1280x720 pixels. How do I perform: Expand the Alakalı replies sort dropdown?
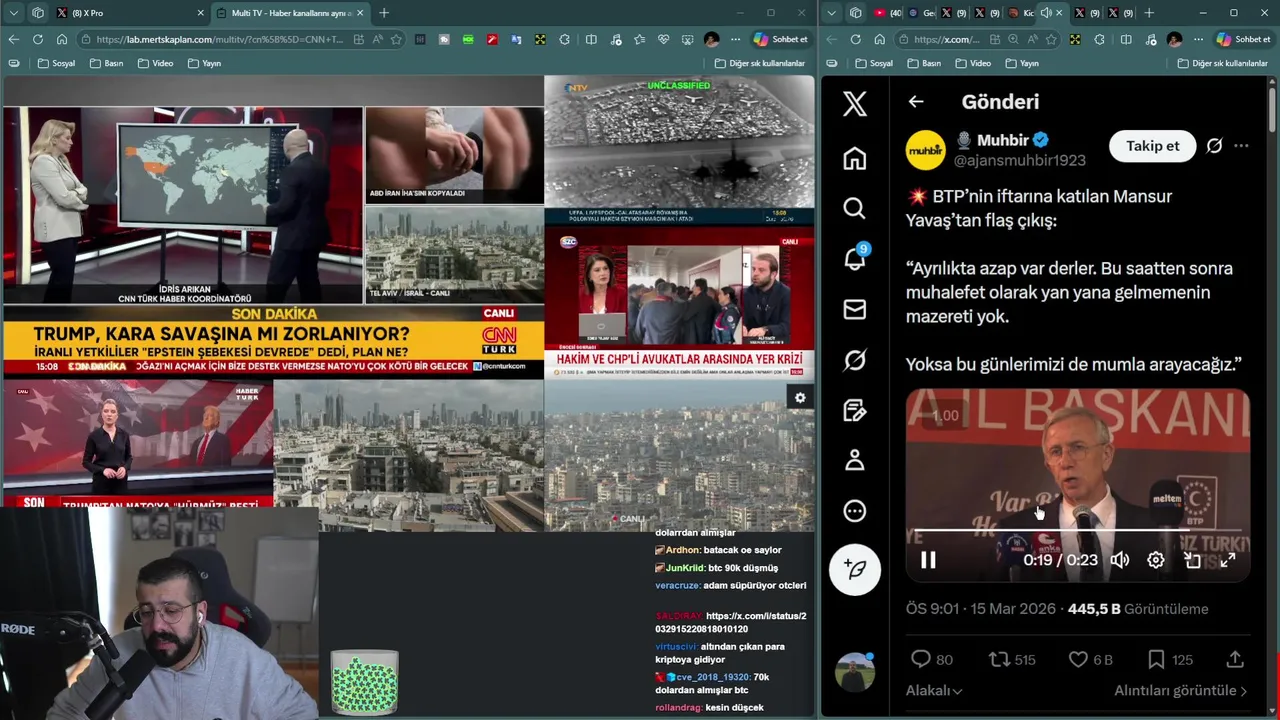(934, 690)
